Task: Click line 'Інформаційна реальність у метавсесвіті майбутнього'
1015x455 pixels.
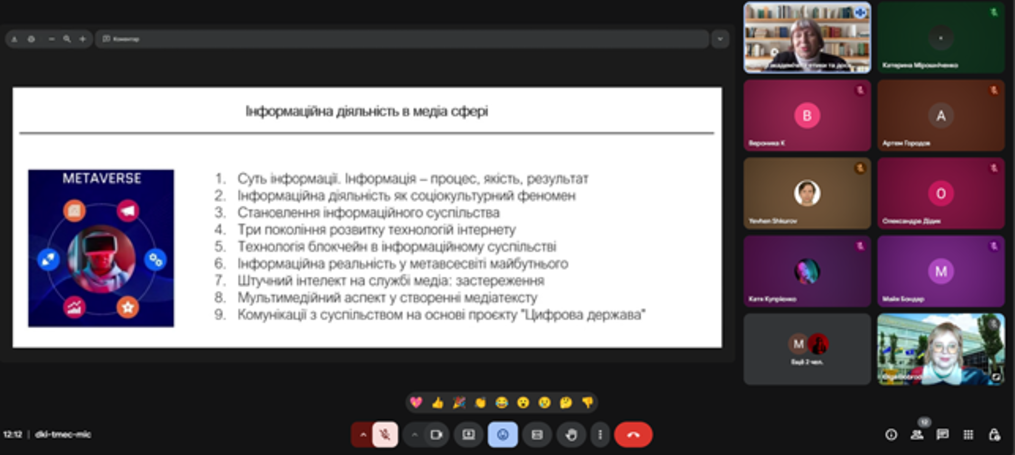Action: [x=403, y=263]
